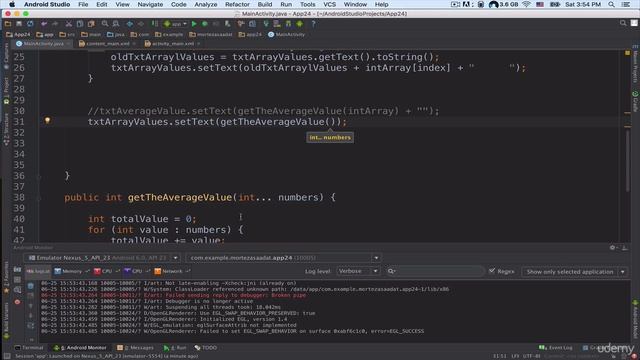The width and height of the screenshot is (640, 360).
Task: Click Save All toolbar icon
Action: [x=19, y=24]
